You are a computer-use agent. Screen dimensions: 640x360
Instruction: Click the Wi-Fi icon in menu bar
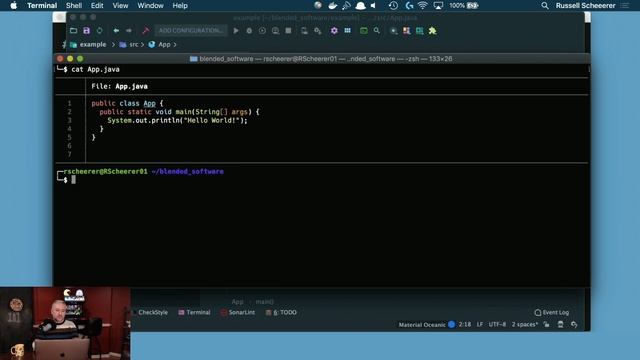[x=423, y=6]
